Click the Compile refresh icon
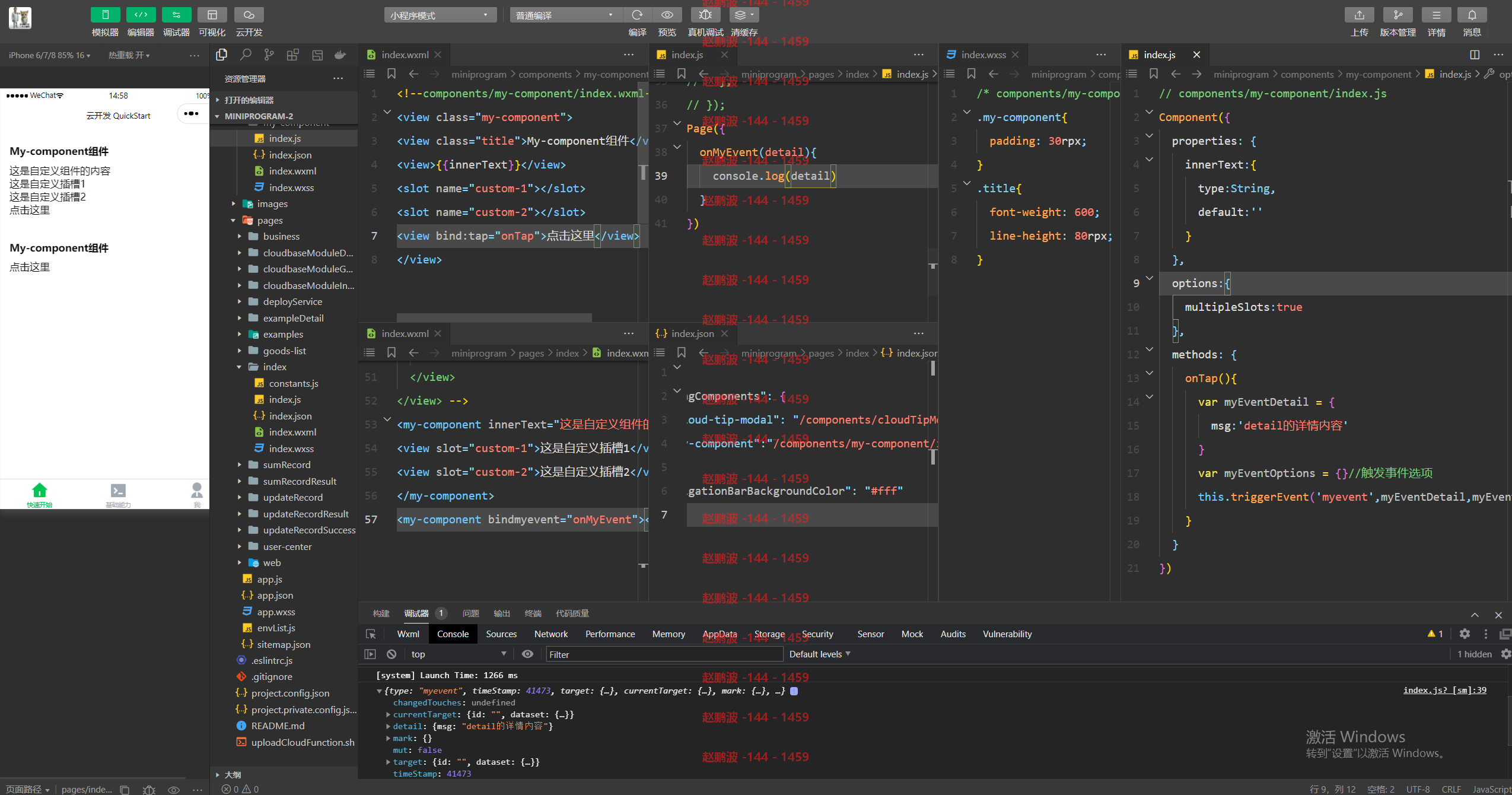Viewport: 1512px width, 795px height. click(x=637, y=15)
